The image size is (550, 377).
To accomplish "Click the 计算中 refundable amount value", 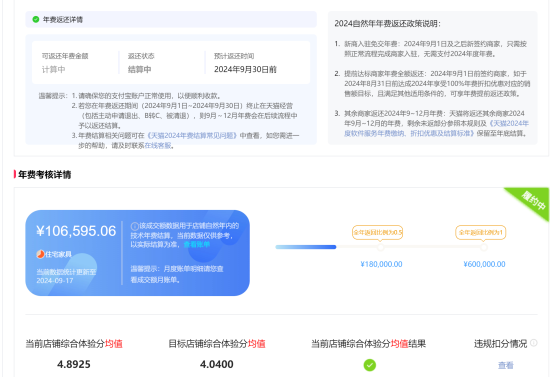I will (53, 69).
